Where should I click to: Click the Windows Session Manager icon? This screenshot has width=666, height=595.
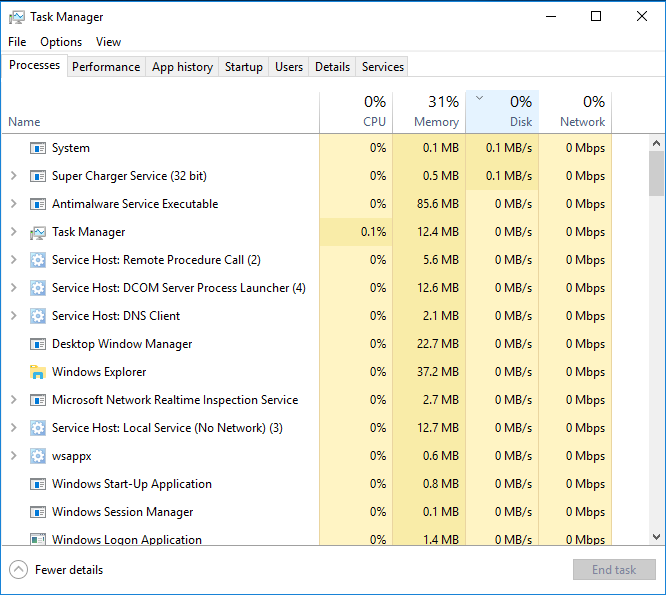pos(38,512)
